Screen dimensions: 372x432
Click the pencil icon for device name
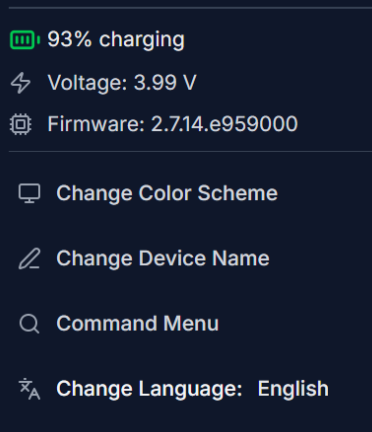[29, 258]
